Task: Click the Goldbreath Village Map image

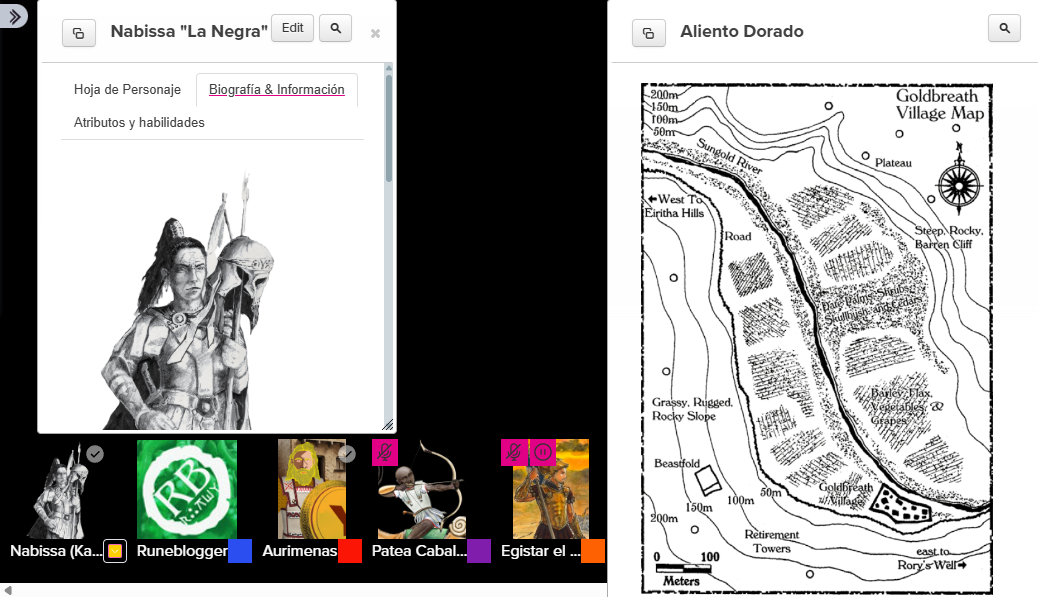Action: pyautogui.click(x=816, y=338)
